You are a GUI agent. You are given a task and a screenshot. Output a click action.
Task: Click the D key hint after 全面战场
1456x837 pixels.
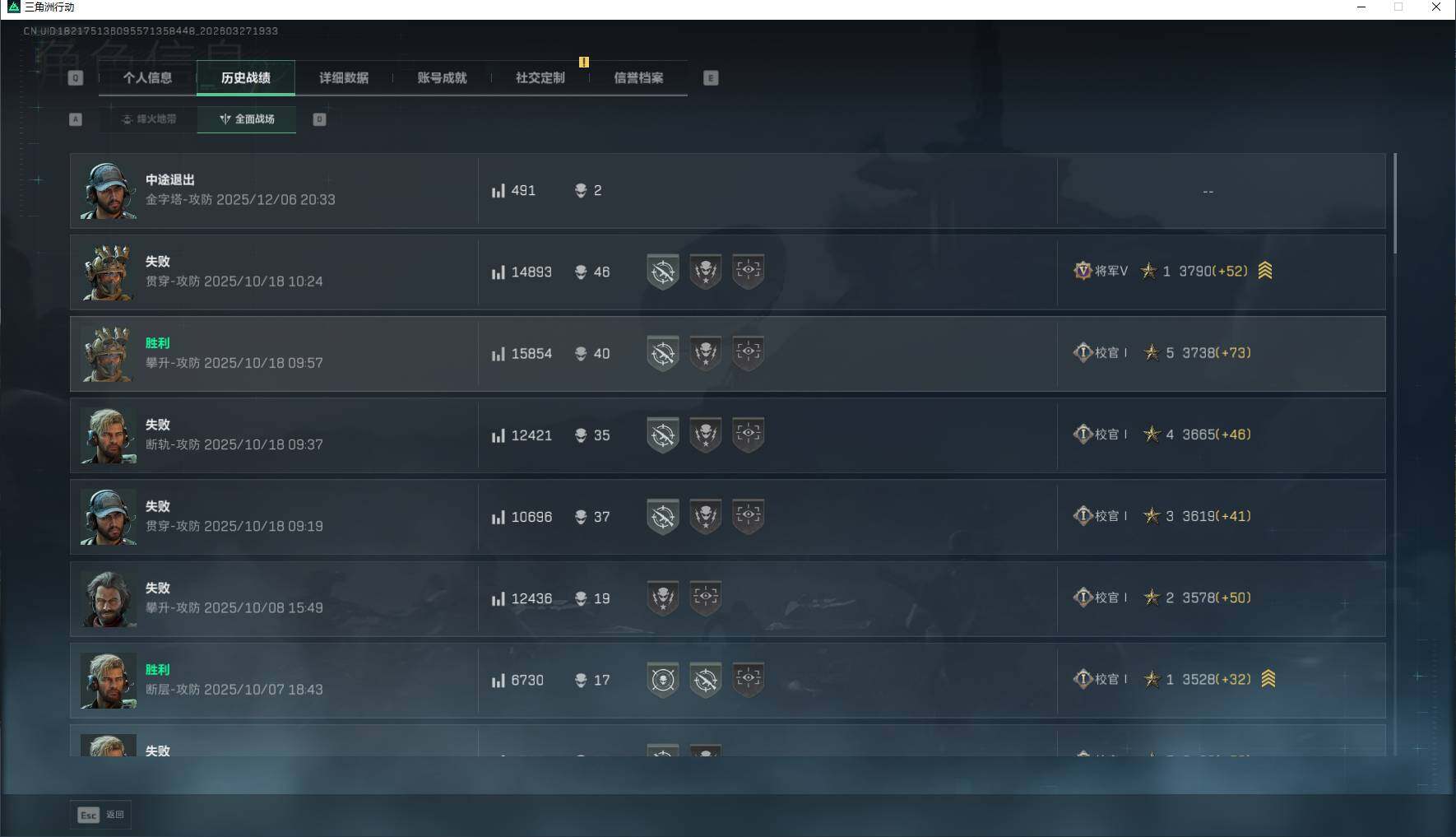tap(320, 119)
